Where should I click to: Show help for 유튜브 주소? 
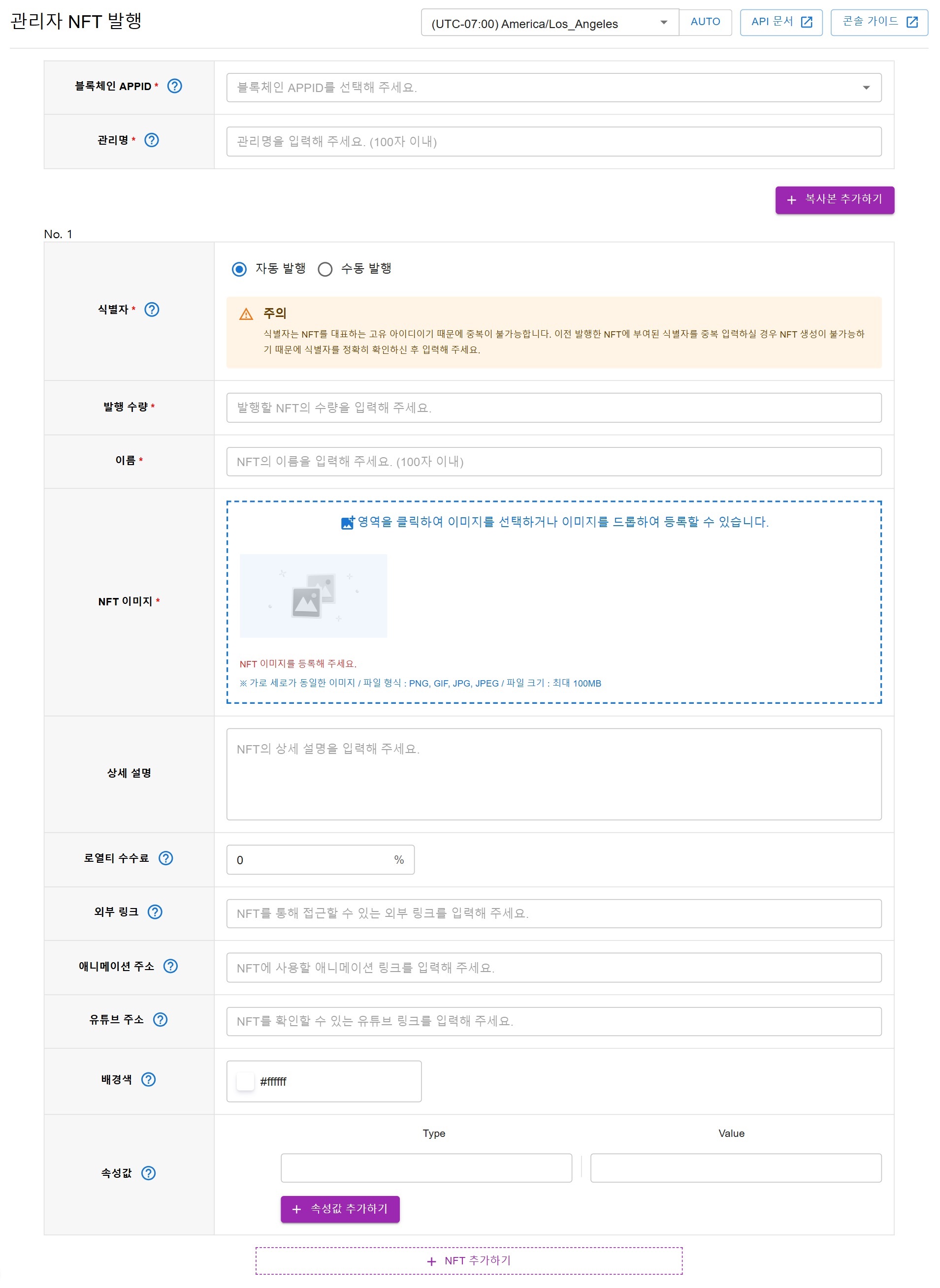pyautogui.click(x=161, y=1020)
